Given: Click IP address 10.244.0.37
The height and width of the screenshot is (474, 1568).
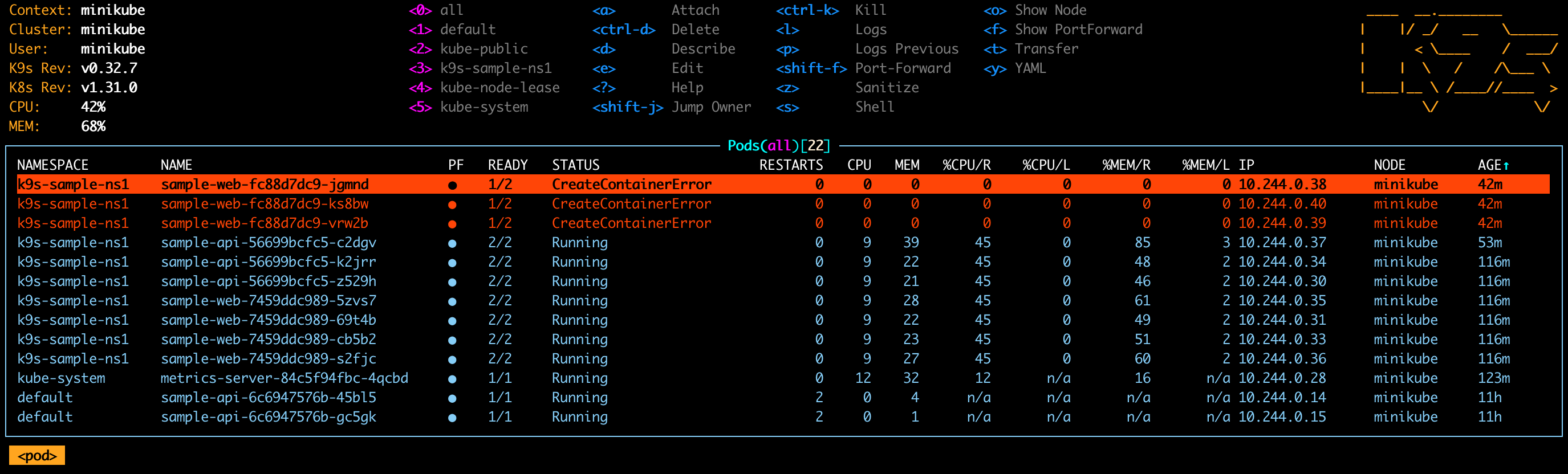Looking at the screenshot, I should (x=1282, y=243).
